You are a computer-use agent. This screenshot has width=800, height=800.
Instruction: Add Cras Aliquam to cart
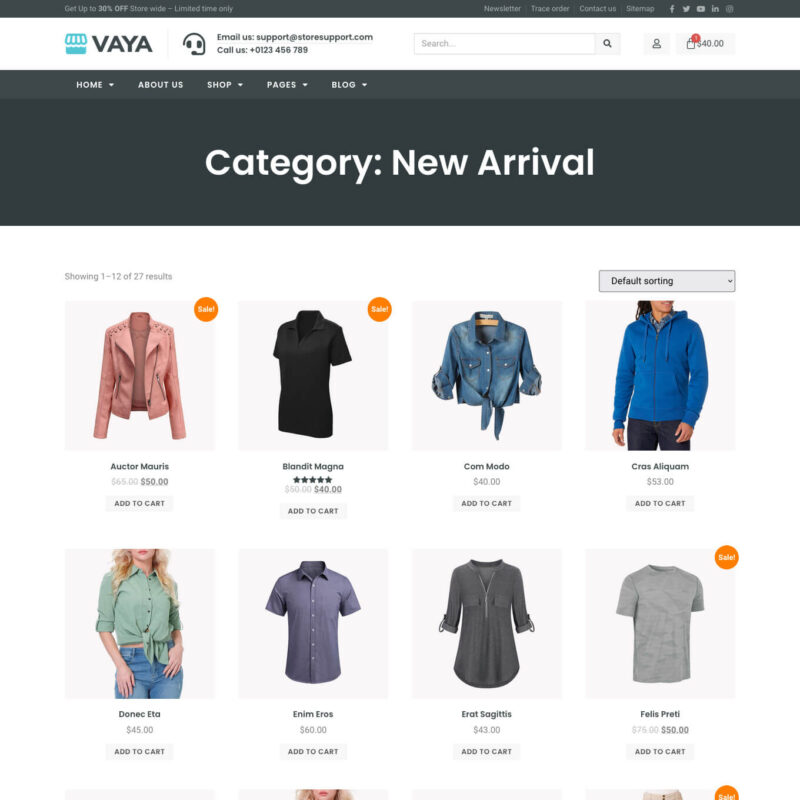pyautogui.click(x=660, y=504)
